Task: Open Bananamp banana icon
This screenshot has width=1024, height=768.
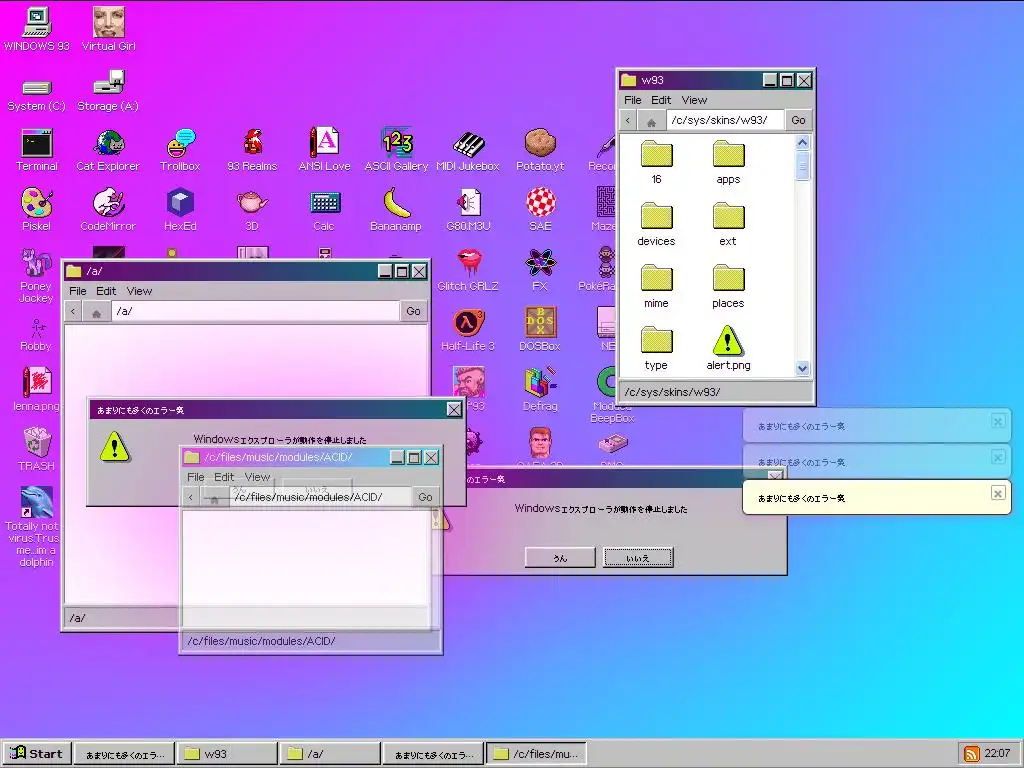Action: [396, 210]
